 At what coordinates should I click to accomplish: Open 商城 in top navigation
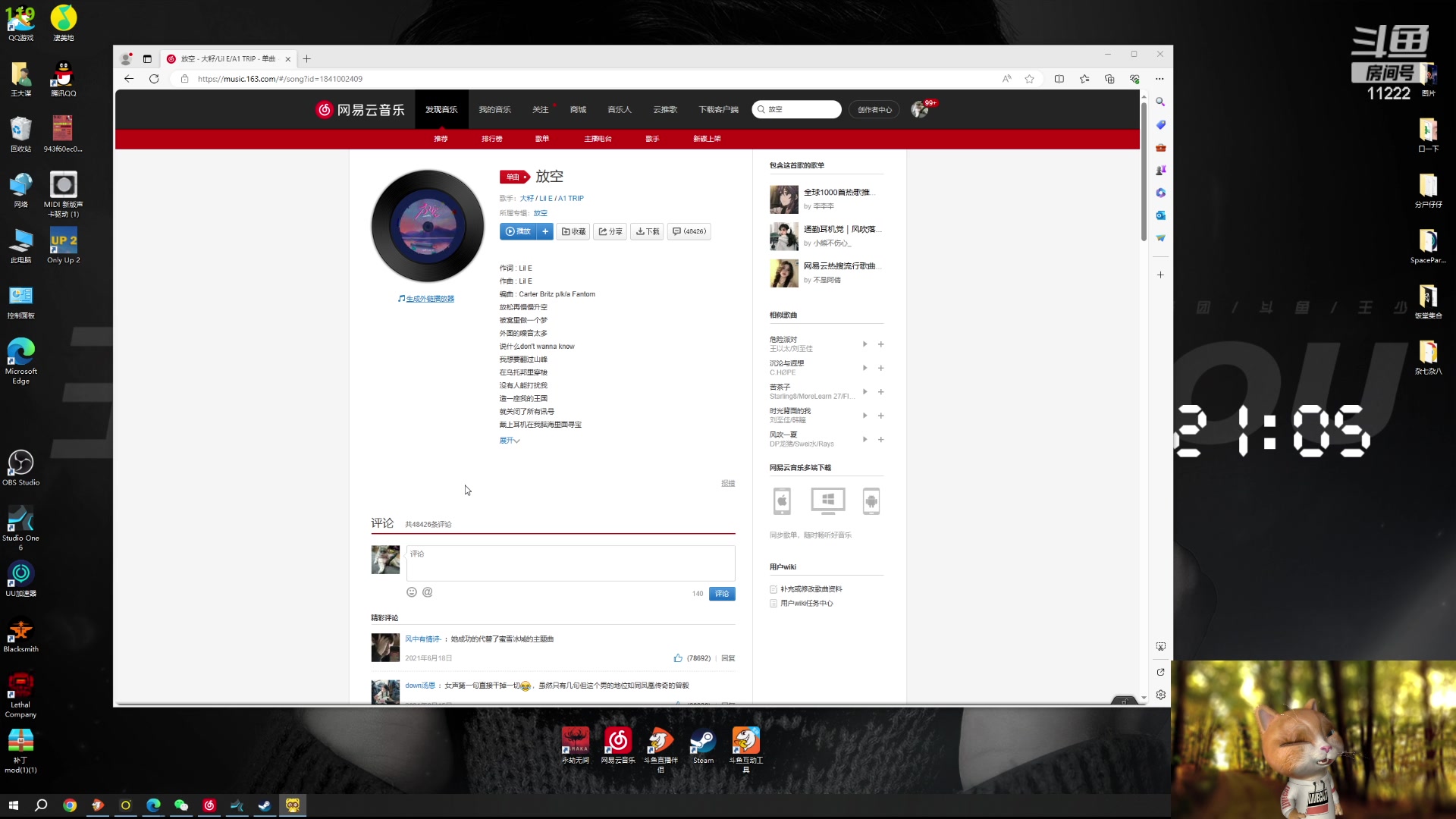578,110
